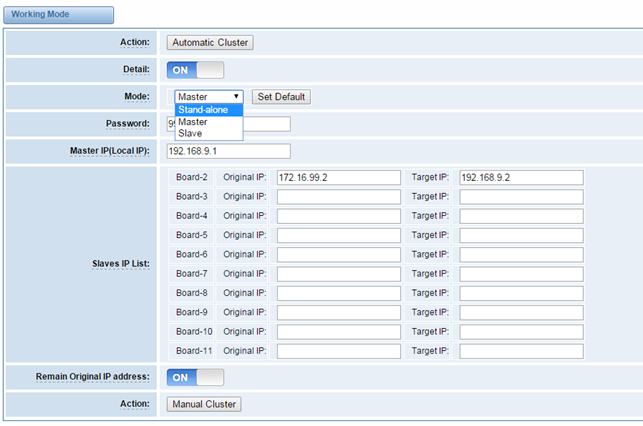The width and height of the screenshot is (643, 426).
Task: Click Board-10 Target IP field
Action: tap(521, 332)
